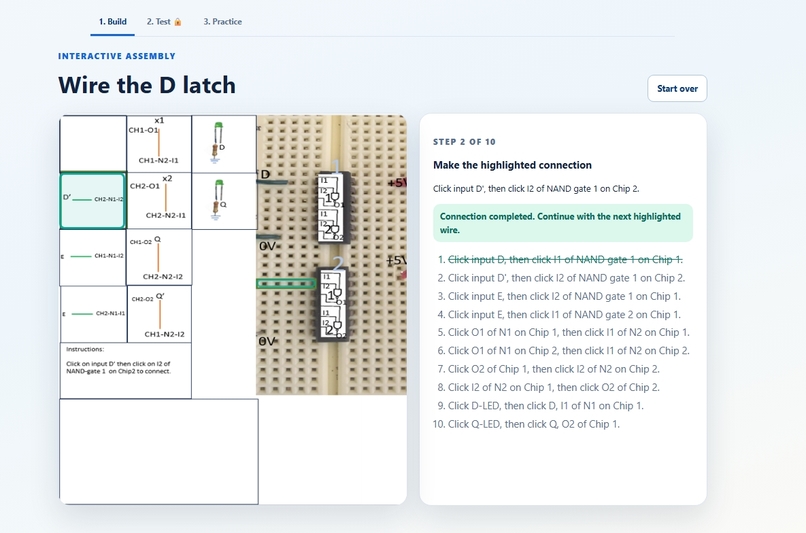The width and height of the screenshot is (806, 533).
Task: Click step 7 'Click O2 of Chip 1' item
Action: pyautogui.click(x=554, y=369)
